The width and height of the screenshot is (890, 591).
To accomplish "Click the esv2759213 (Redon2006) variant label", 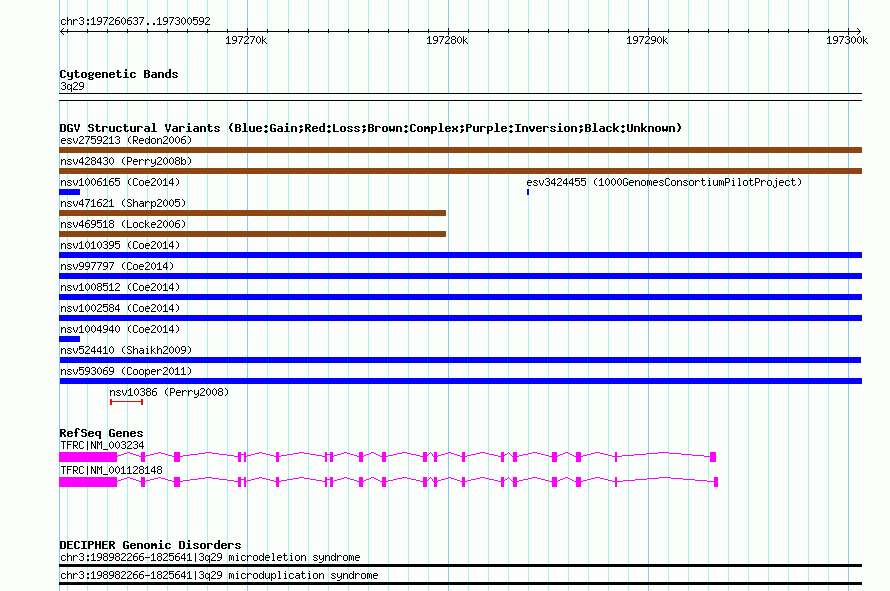I will [x=126, y=140].
